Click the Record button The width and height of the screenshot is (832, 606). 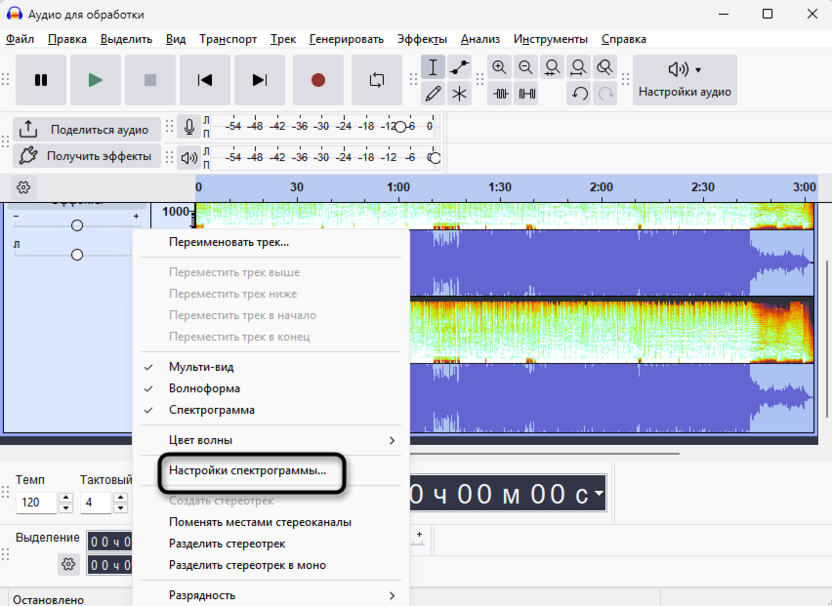coord(318,80)
